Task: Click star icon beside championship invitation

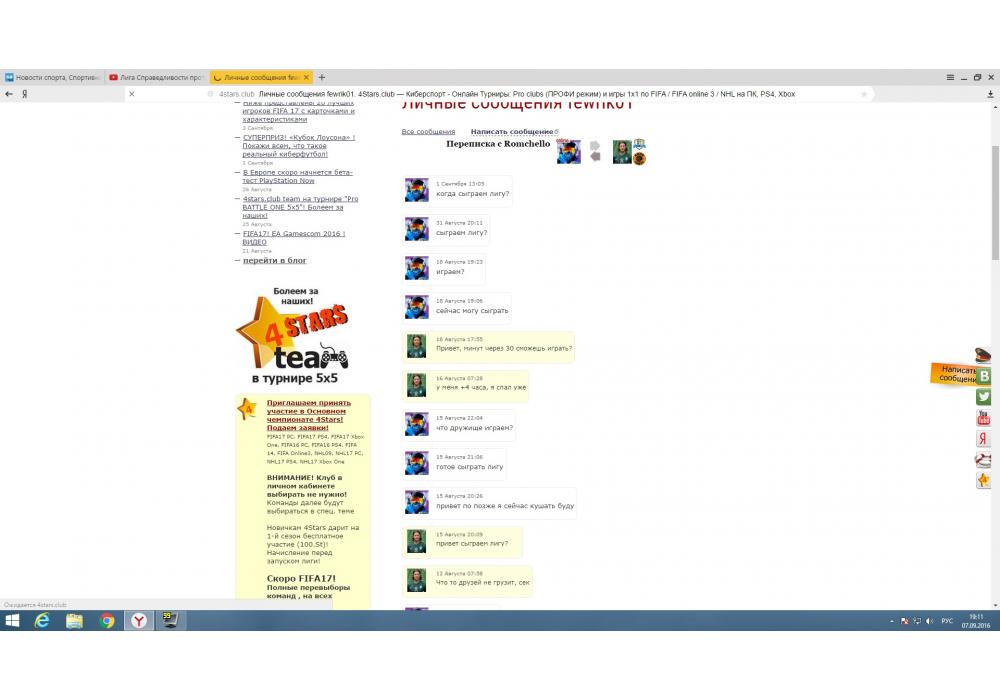Action: [x=248, y=409]
